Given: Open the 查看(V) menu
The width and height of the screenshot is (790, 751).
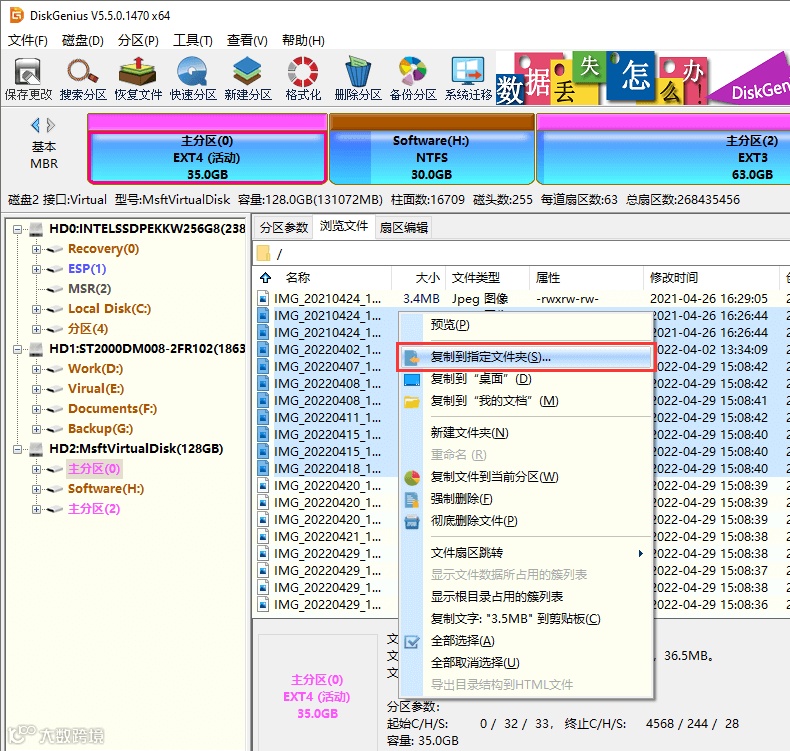Looking at the screenshot, I should pyautogui.click(x=247, y=40).
